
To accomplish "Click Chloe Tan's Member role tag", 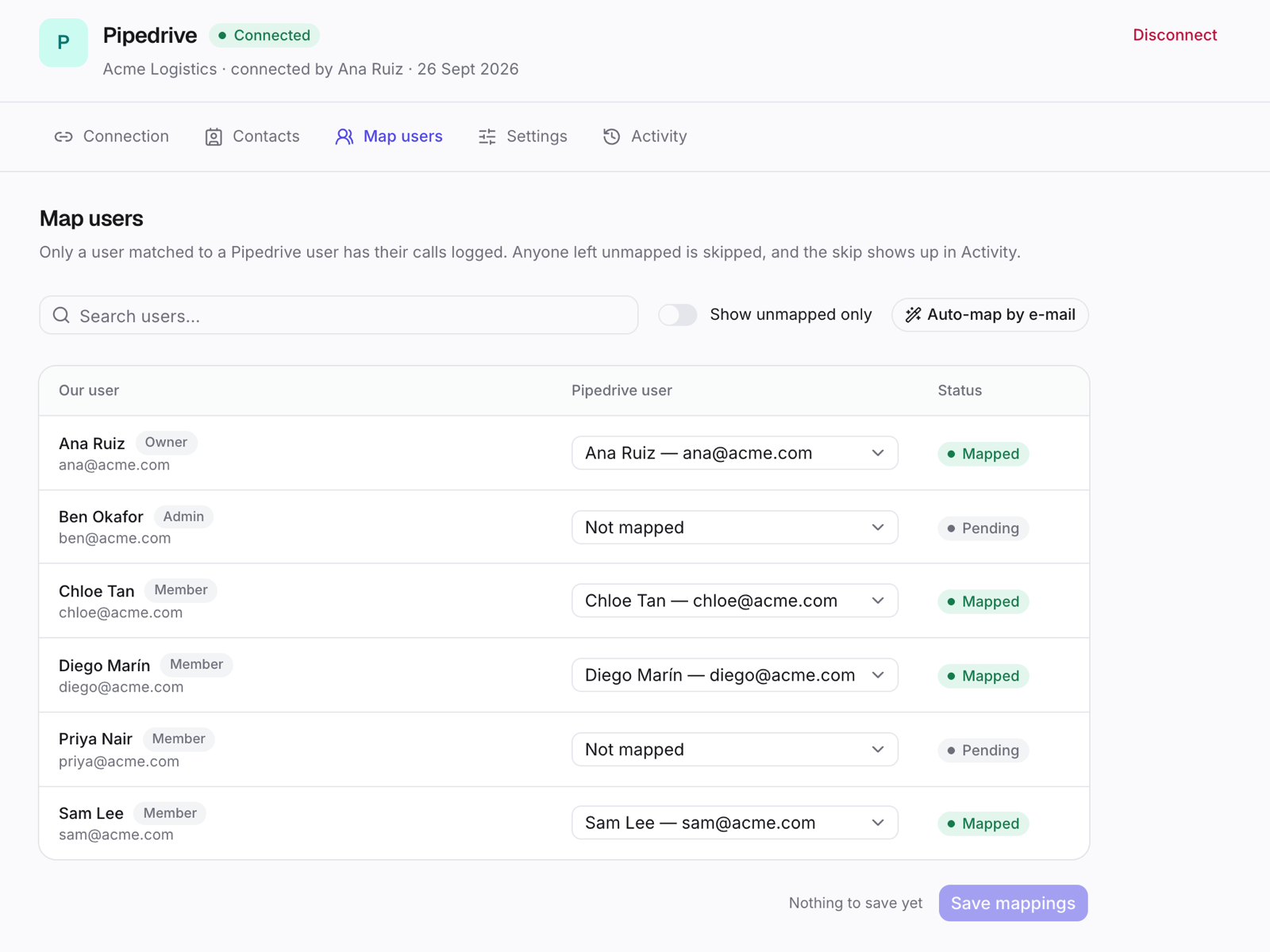I will coord(181,590).
